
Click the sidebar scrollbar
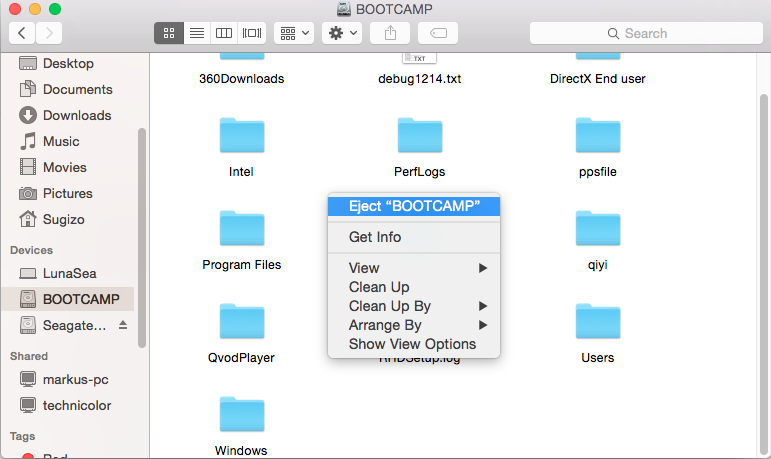142,238
